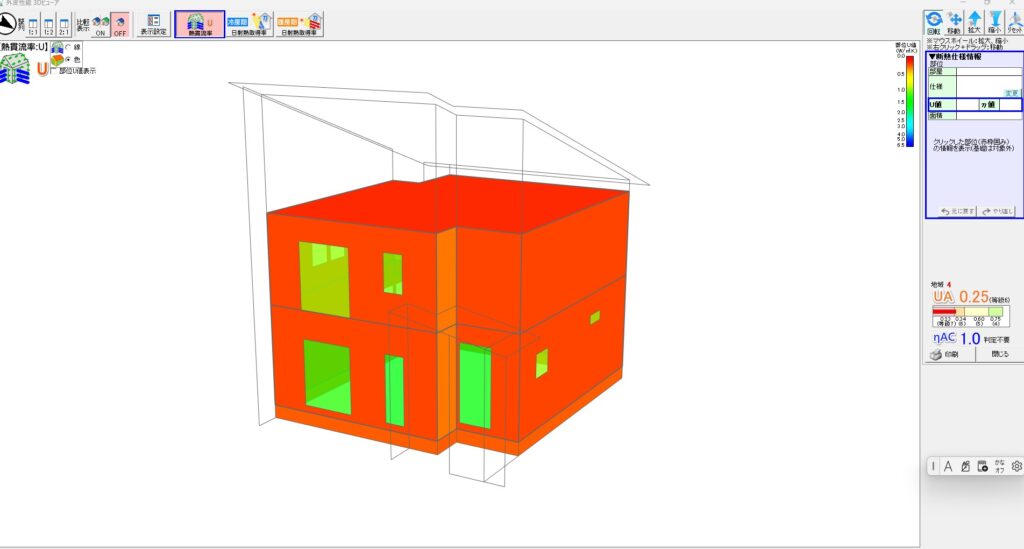1024x549 pixels.
Task: Select the 線 (wireframe) radio option
Action: (x=68, y=47)
